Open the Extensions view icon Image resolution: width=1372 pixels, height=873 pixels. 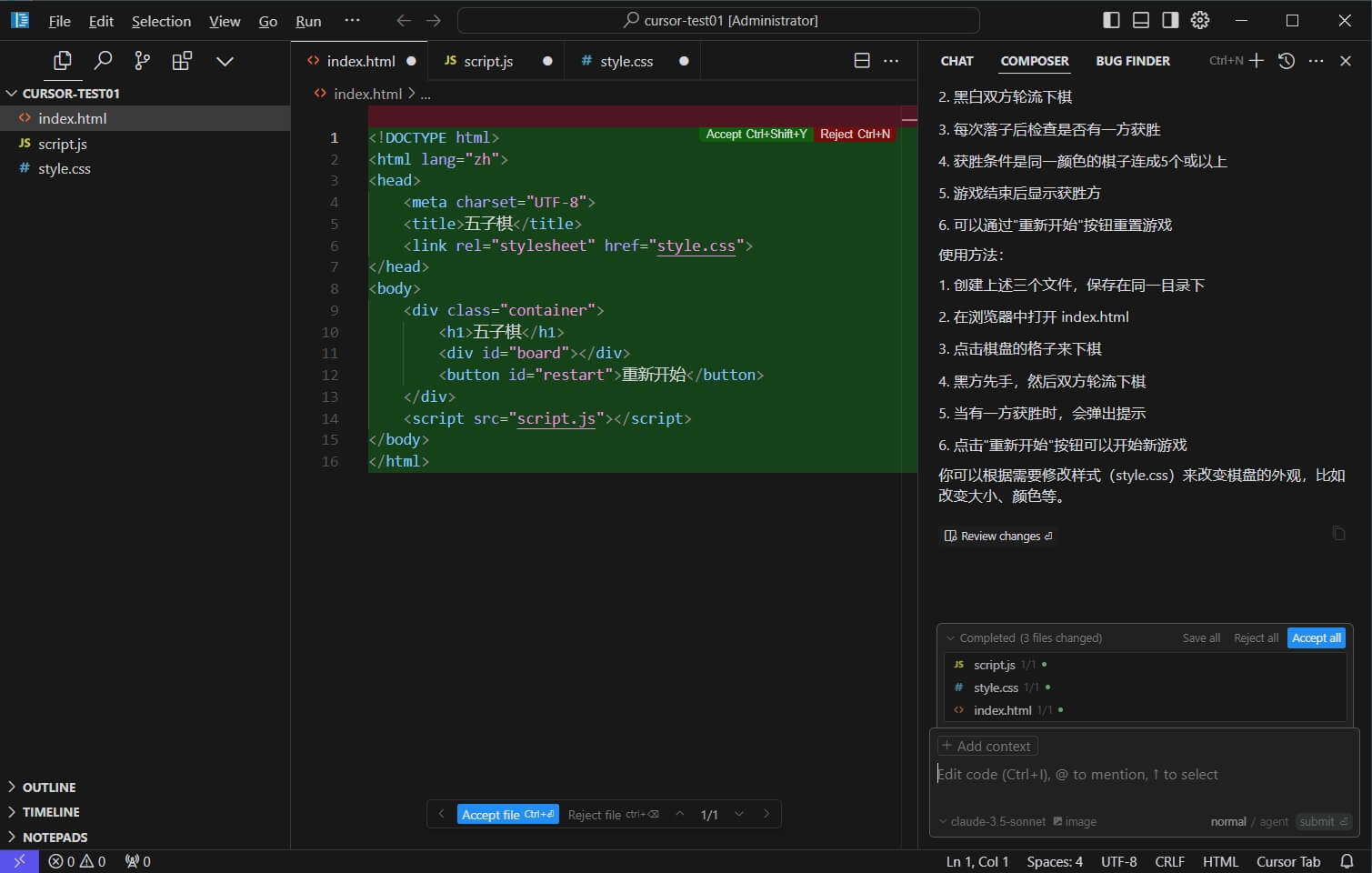click(183, 61)
